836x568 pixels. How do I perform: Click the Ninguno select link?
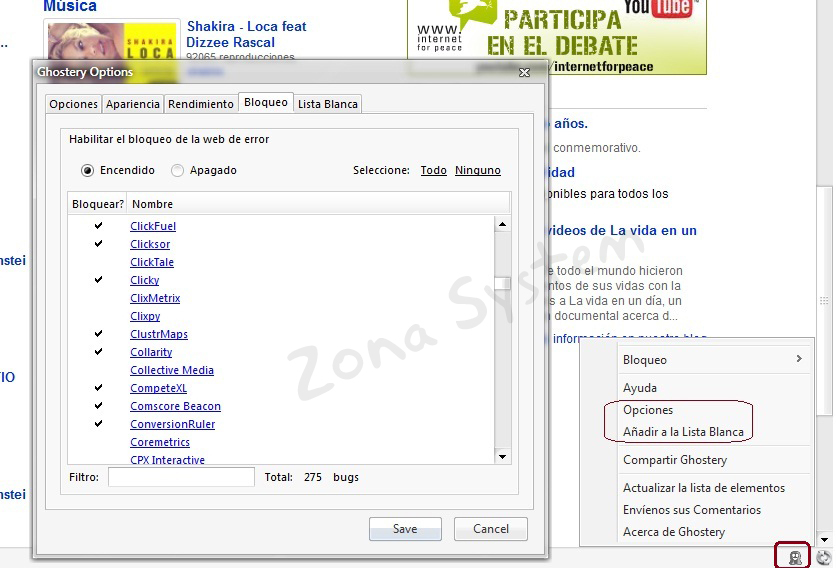(x=478, y=170)
